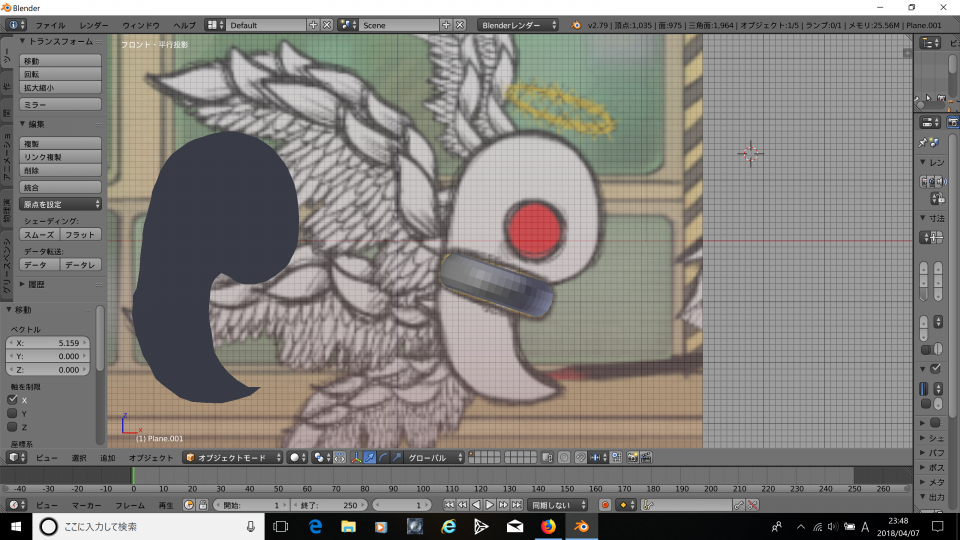Apply スムーズ (Smooth) shading

[40, 234]
